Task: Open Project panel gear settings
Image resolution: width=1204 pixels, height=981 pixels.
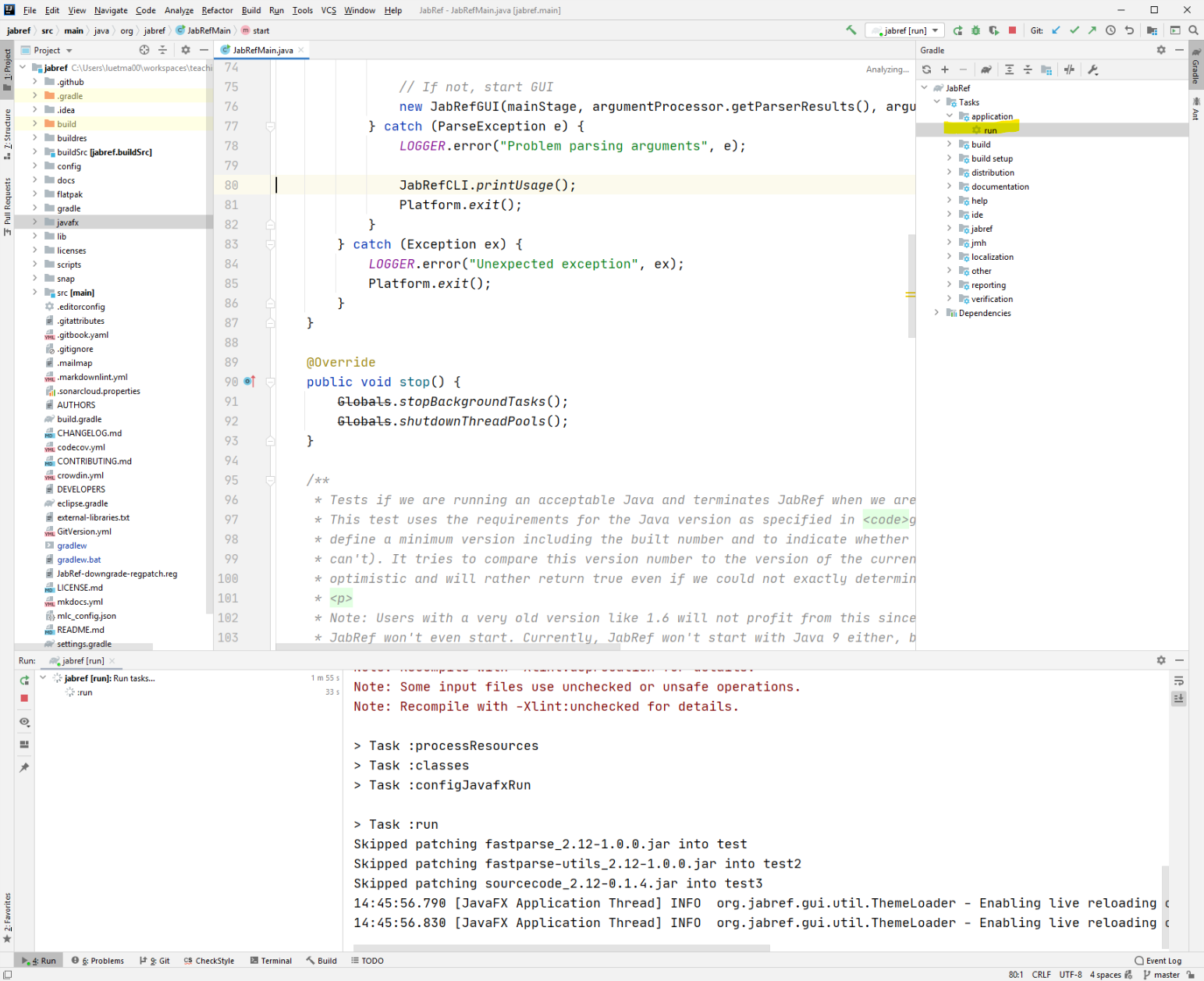Action: click(x=186, y=50)
